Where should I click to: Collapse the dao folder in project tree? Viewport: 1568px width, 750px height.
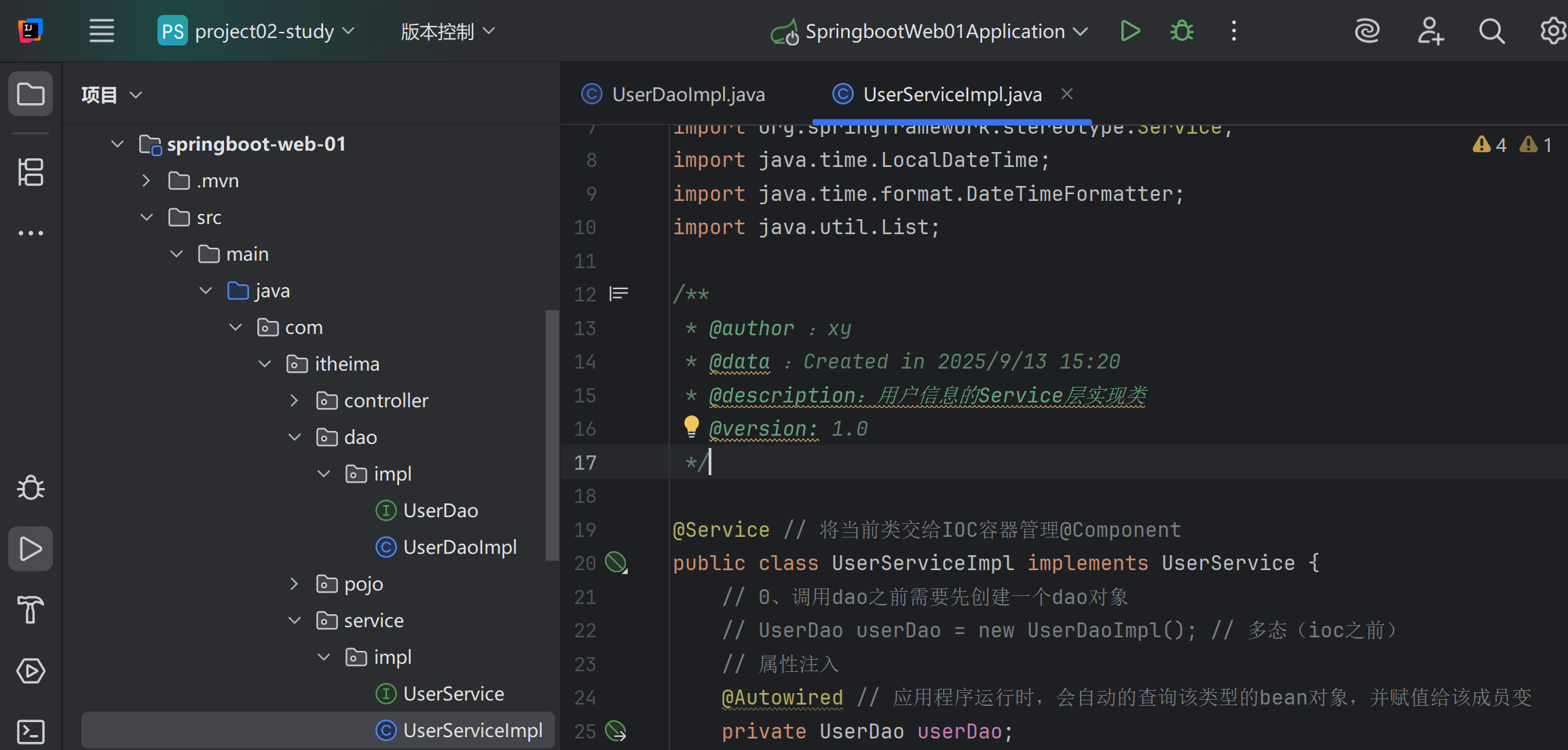point(295,437)
